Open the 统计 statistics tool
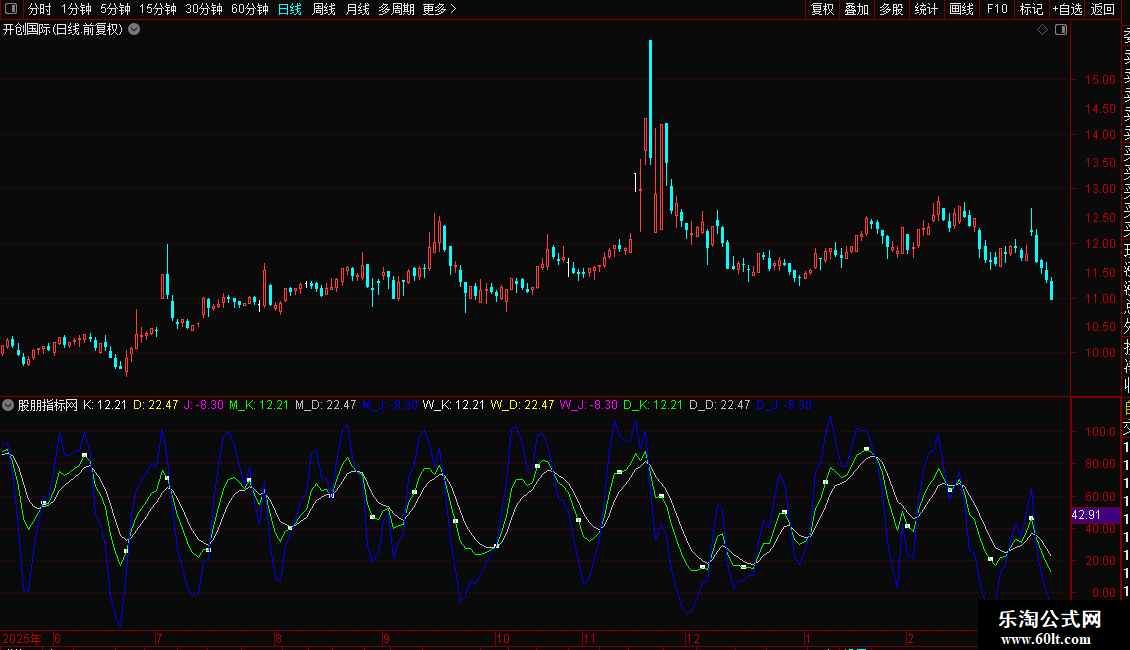 pos(926,9)
